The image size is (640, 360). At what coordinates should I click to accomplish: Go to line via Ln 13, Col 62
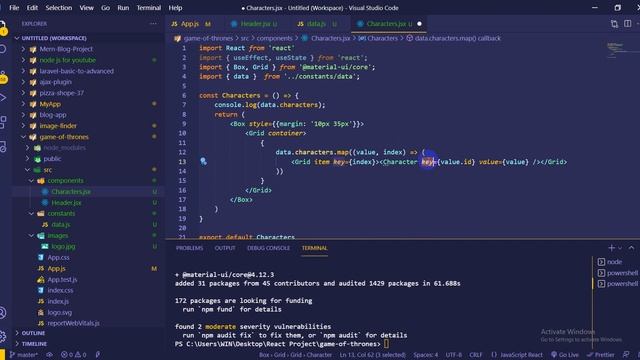pos(373,355)
